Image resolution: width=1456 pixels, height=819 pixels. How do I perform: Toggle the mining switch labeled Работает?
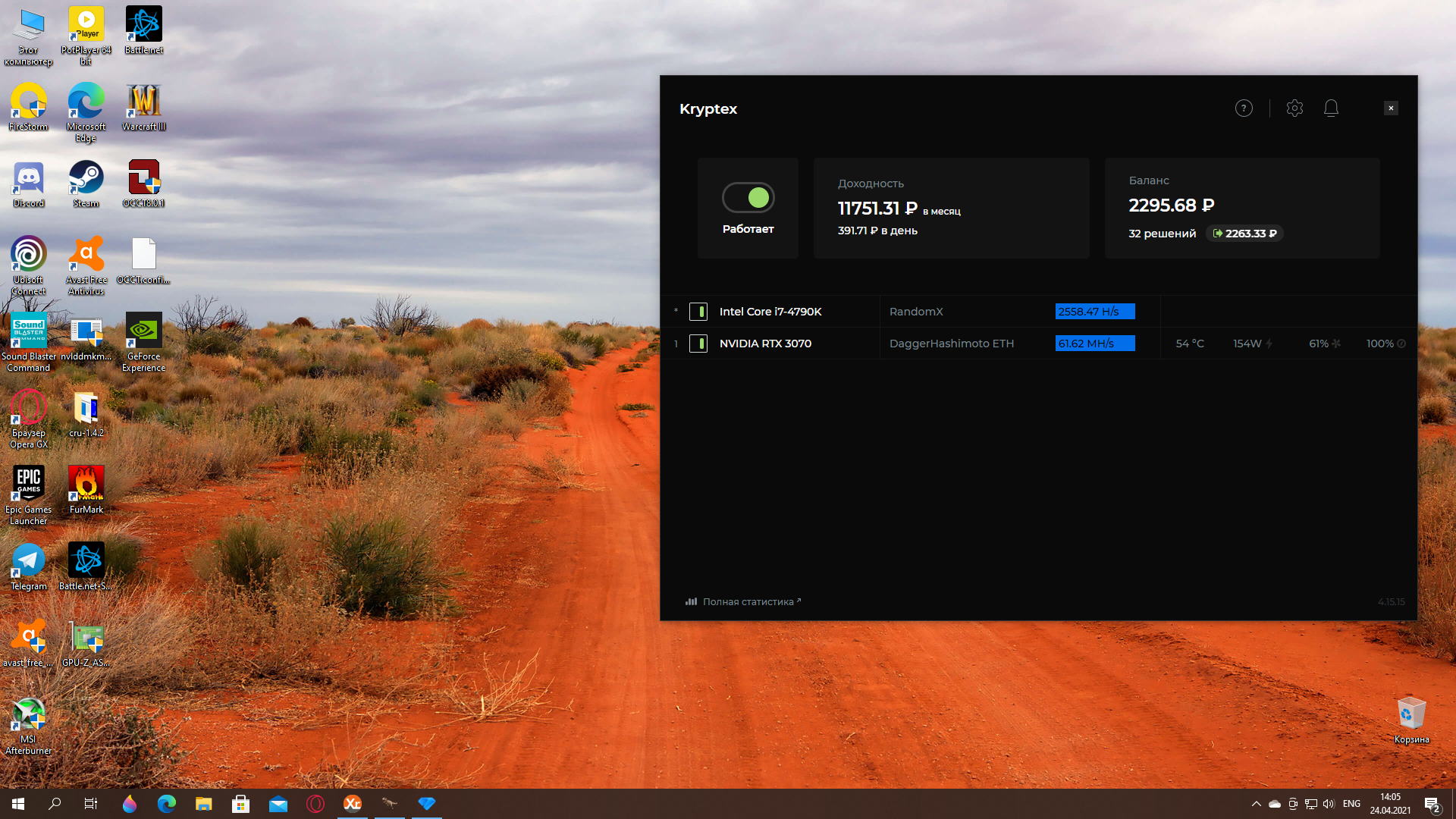[x=748, y=198]
